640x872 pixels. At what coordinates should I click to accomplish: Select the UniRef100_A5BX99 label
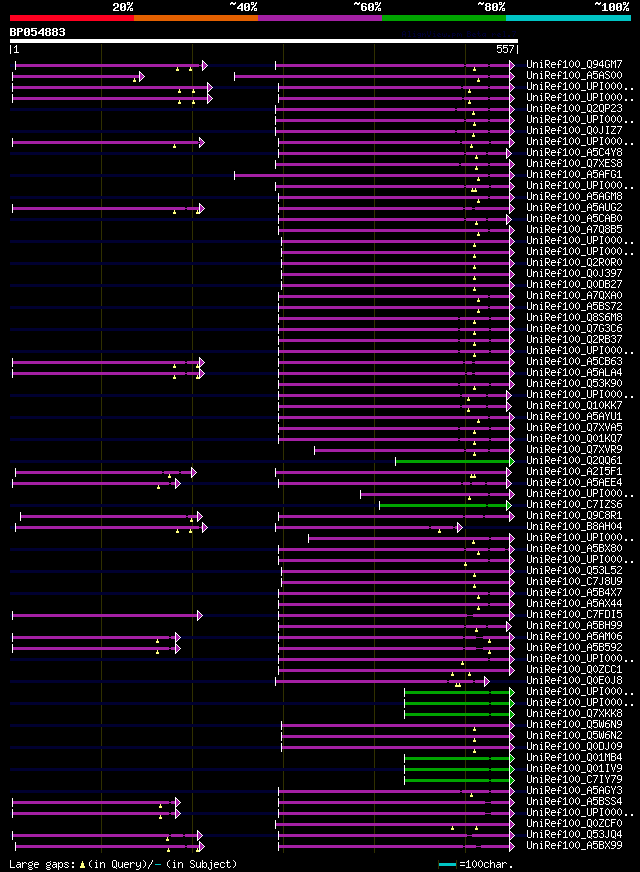(x=574, y=846)
